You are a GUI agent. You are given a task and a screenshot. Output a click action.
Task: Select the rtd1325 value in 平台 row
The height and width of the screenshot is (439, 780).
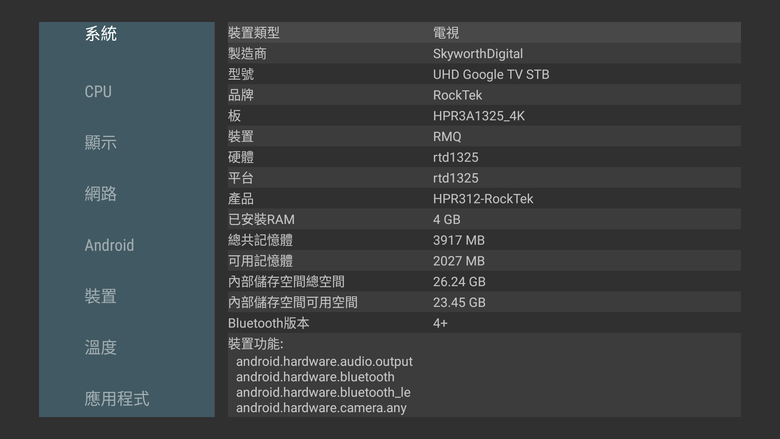[456, 178]
